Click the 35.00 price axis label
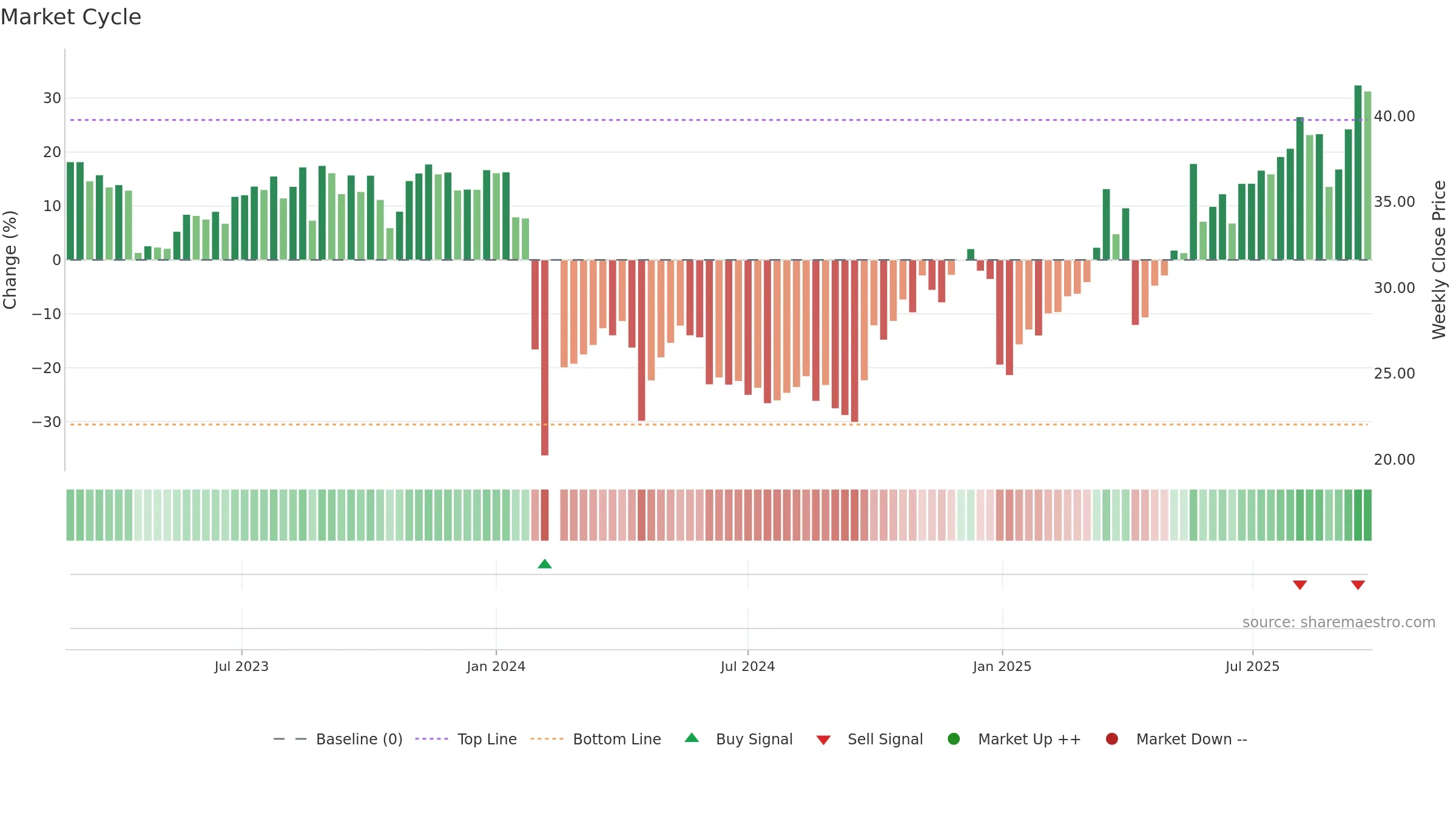Viewport: 1456px width, 819px height. pyautogui.click(x=1394, y=202)
